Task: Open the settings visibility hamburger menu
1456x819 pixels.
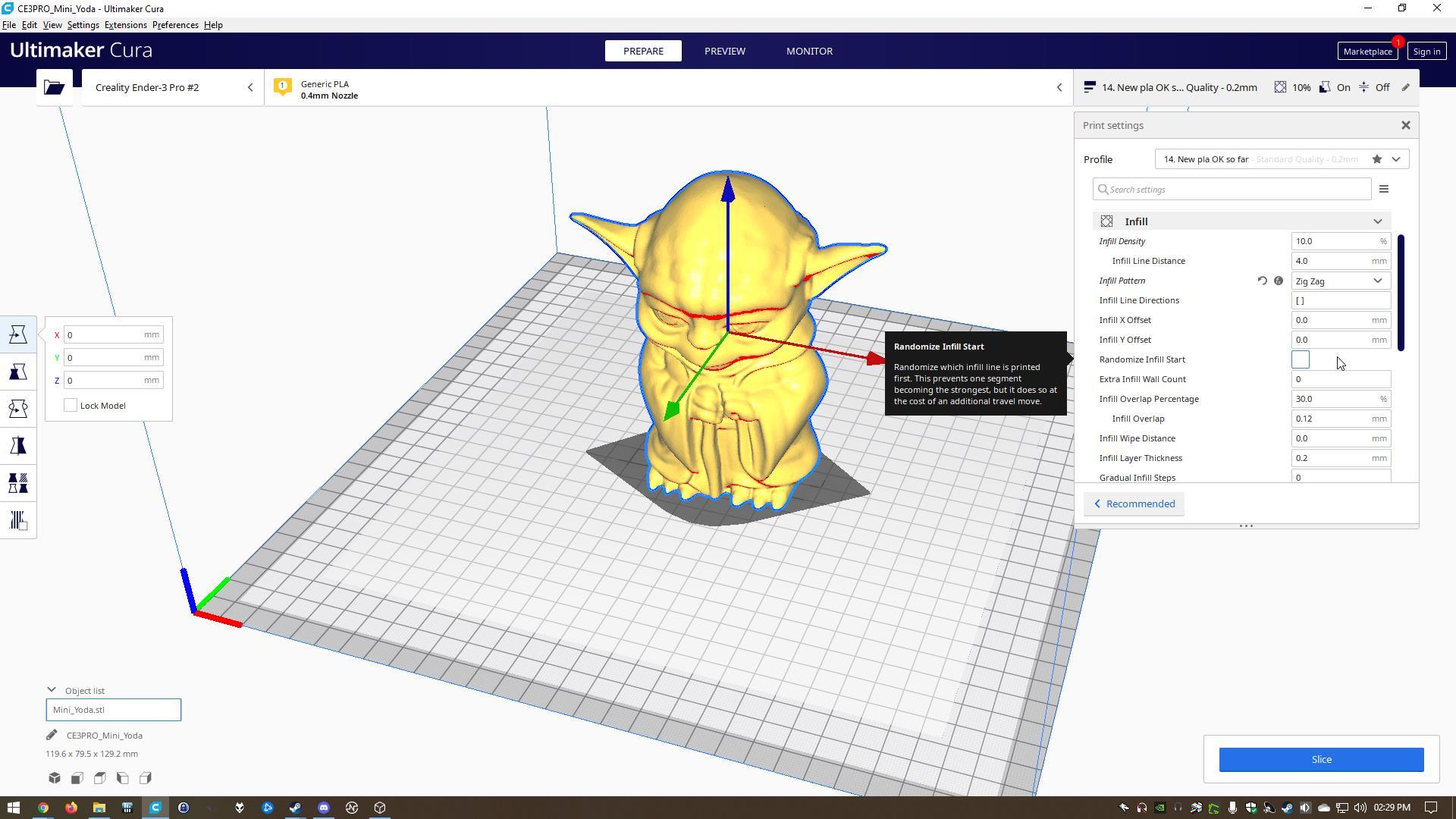Action: [1383, 190]
